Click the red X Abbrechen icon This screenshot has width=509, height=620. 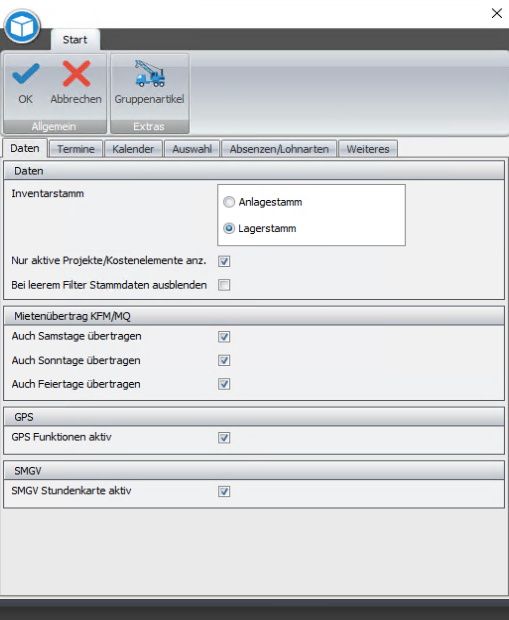tap(76, 74)
